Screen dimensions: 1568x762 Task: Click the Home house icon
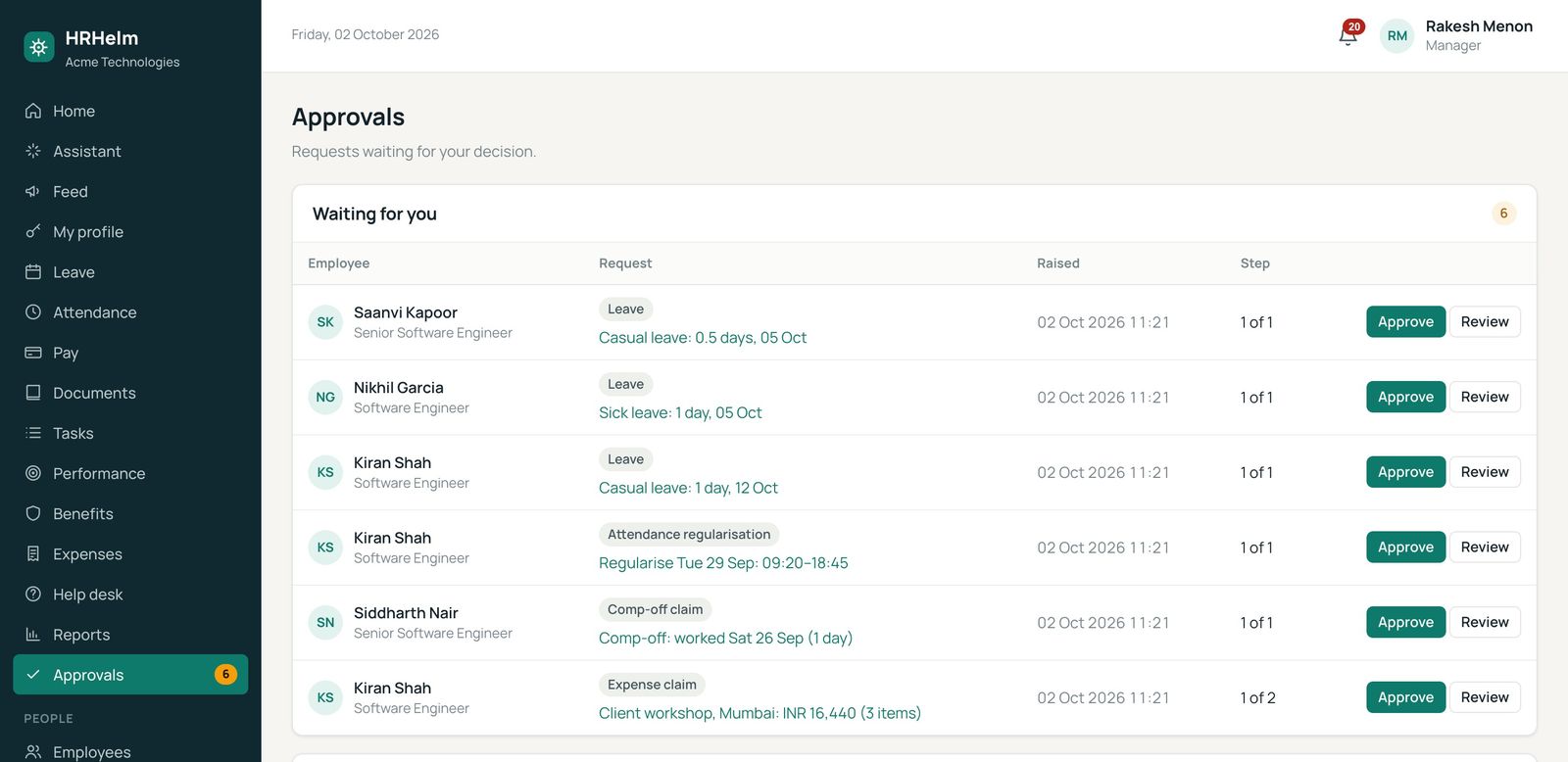point(33,111)
